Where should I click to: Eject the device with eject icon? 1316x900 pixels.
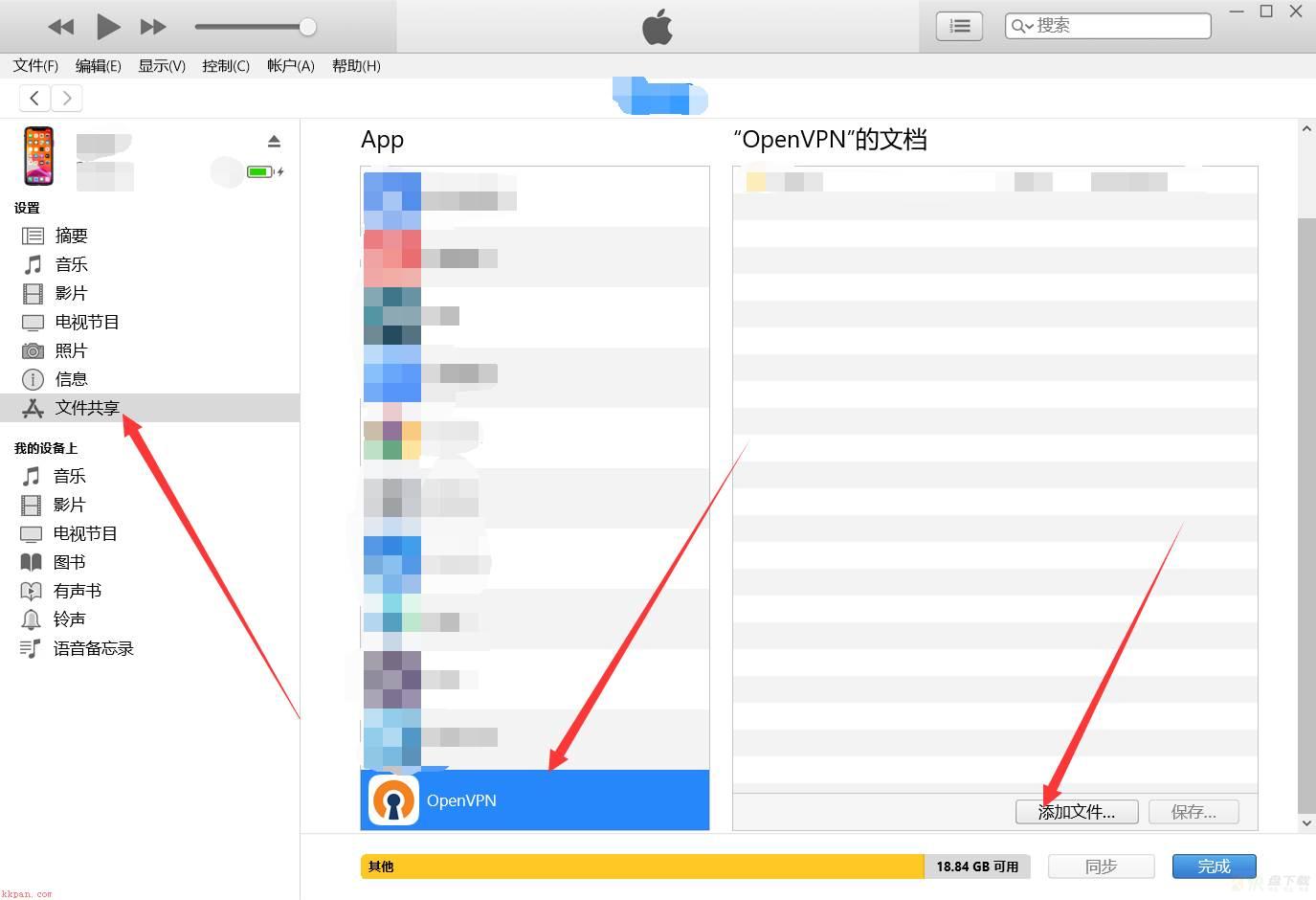(x=275, y=142)
